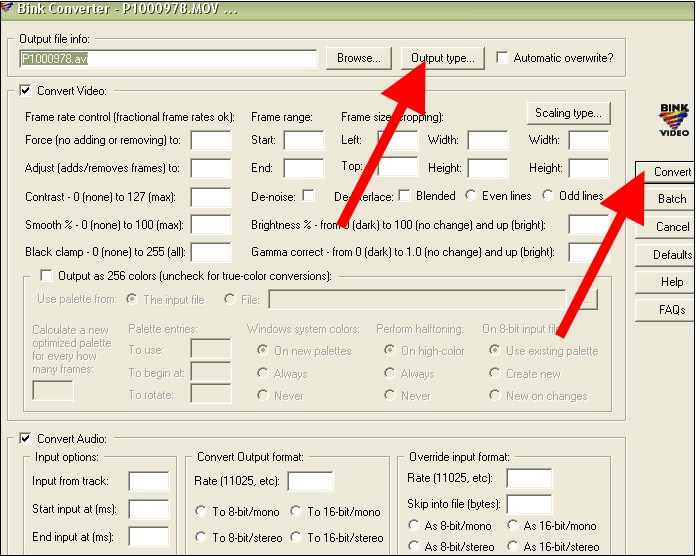Open the Help button
The image size is (696, 556).
pyautogui.click(x=665, y=282)
